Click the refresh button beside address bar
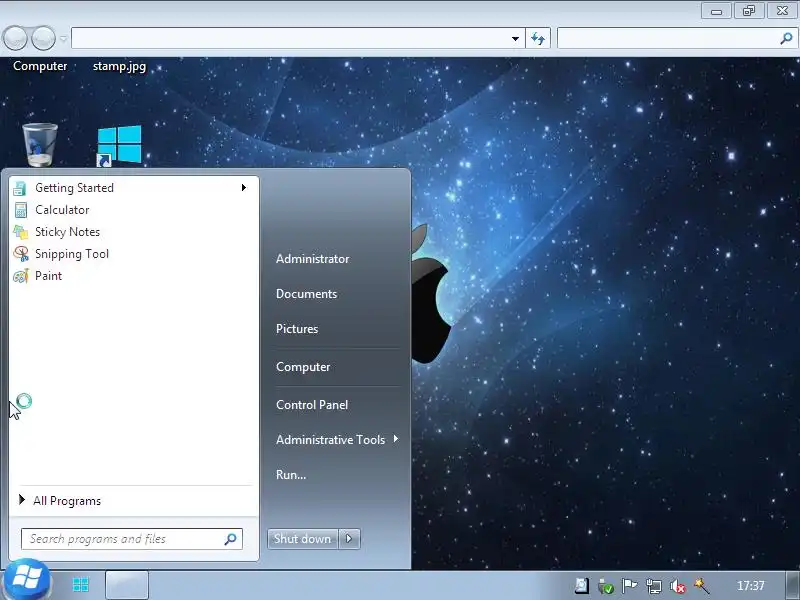800x600 pixels. (538, 38)
